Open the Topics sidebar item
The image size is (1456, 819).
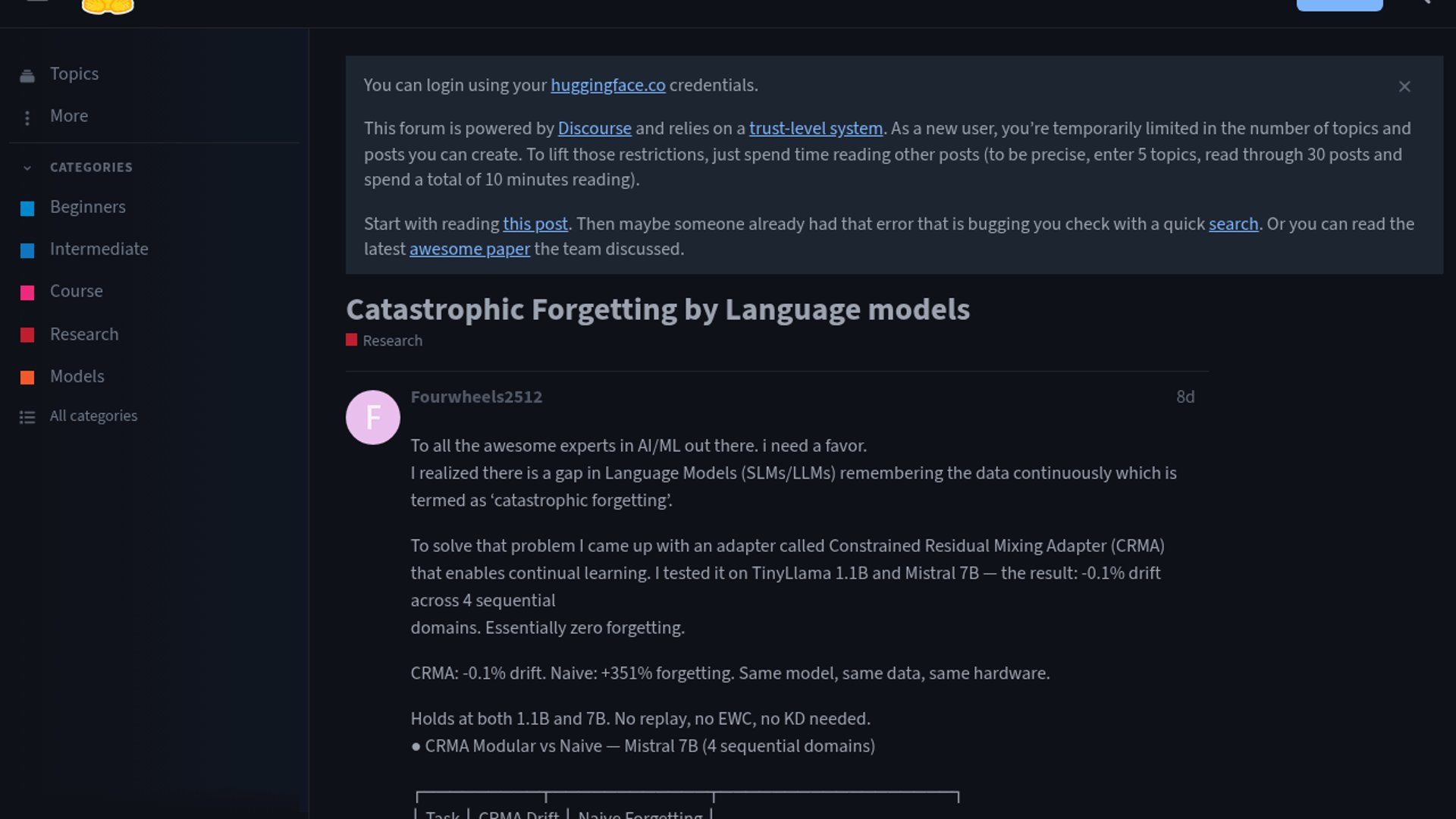(x=74, y=74)
